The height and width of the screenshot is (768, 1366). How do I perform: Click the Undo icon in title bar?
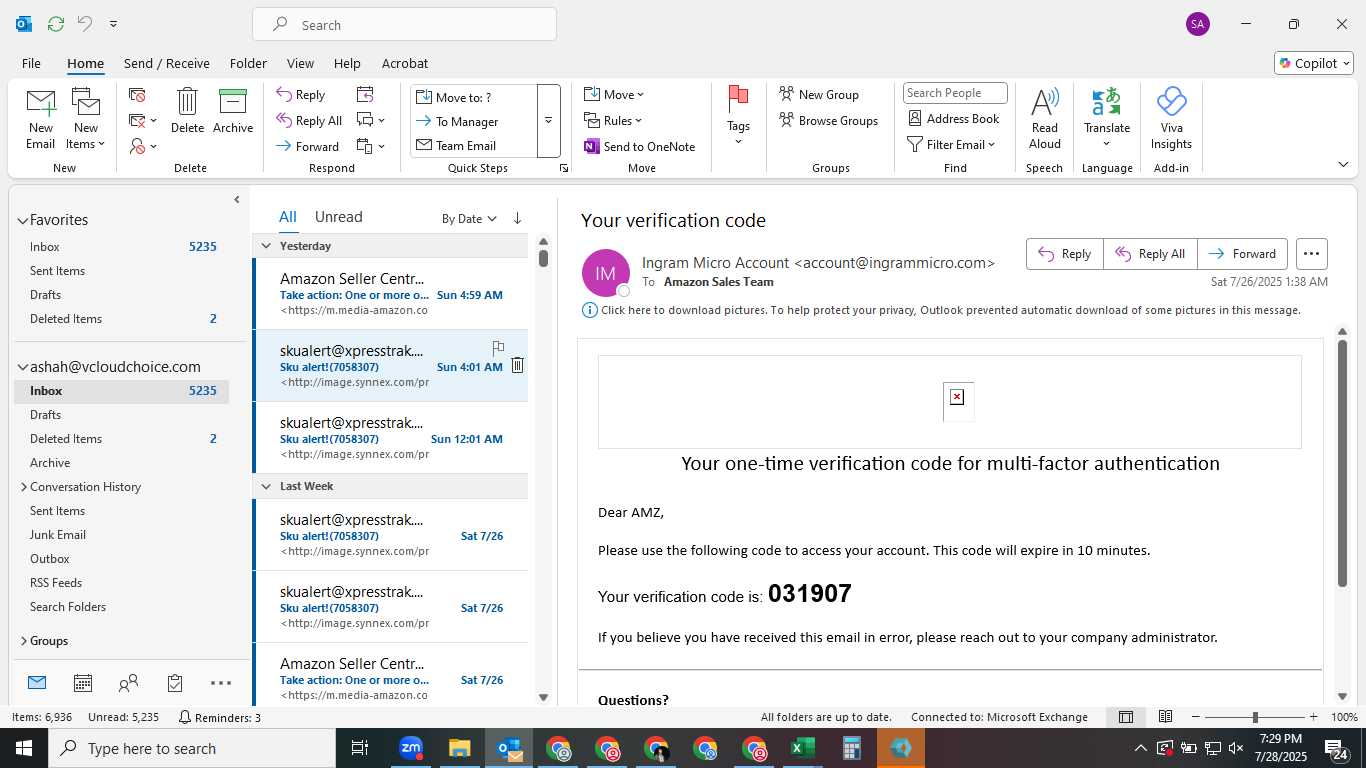click(x=84, y=23)
